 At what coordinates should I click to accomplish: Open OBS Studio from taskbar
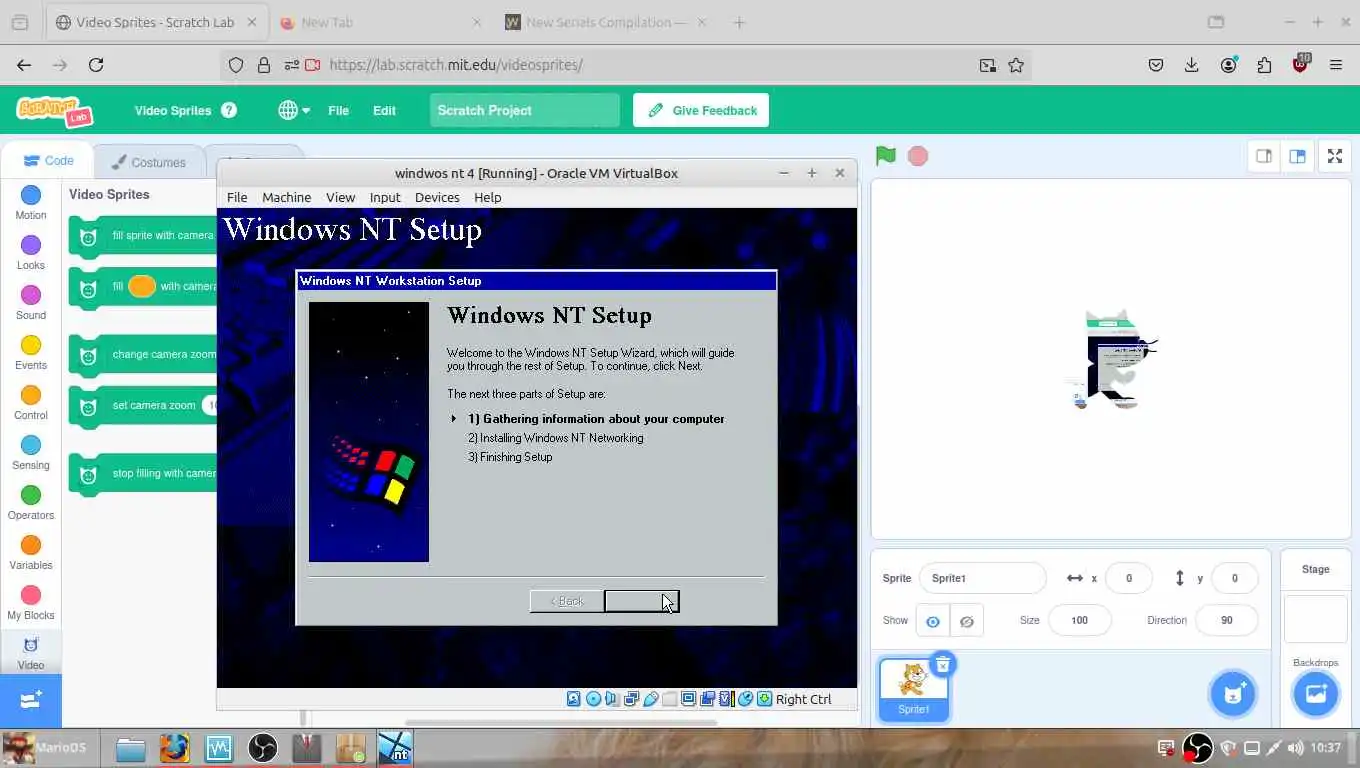pyautogui.click(x=262, y=748)
